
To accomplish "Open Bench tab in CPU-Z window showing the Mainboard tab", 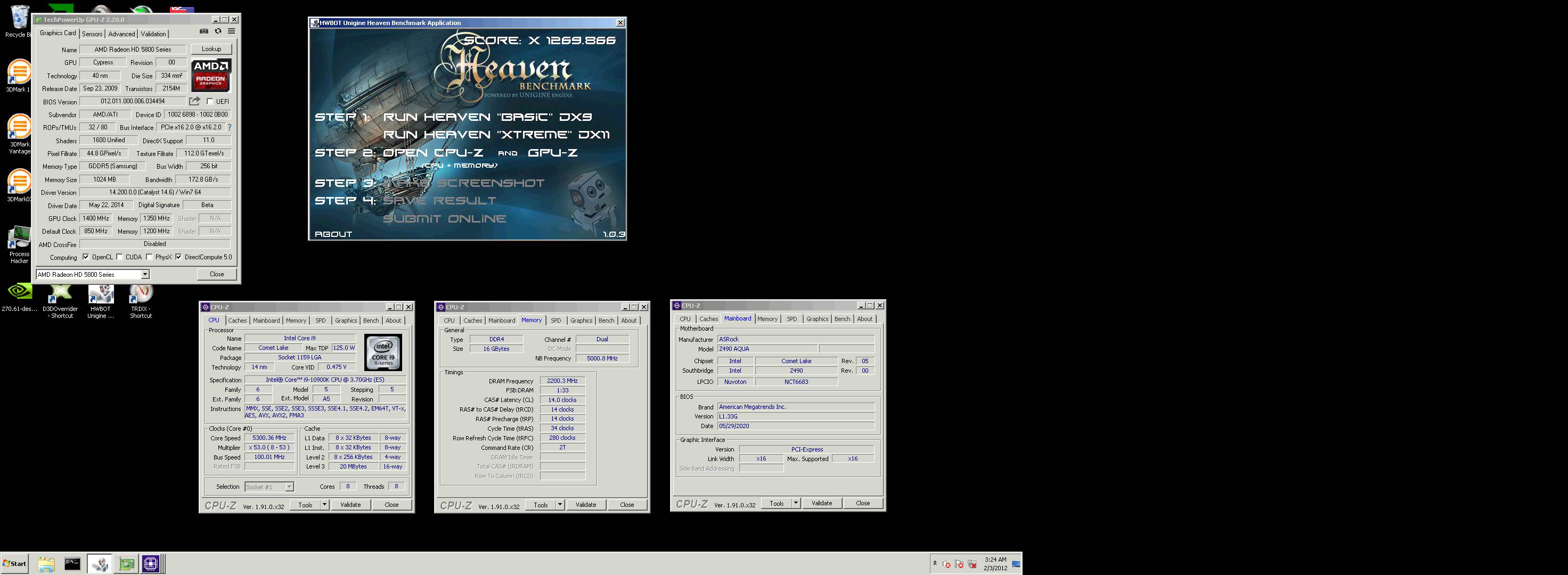I will 843,319.
